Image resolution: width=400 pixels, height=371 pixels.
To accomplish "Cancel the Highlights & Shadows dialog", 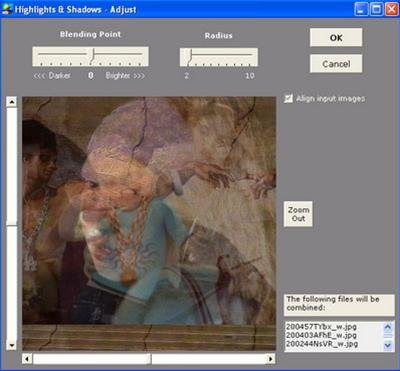I will tap(336, 64).
